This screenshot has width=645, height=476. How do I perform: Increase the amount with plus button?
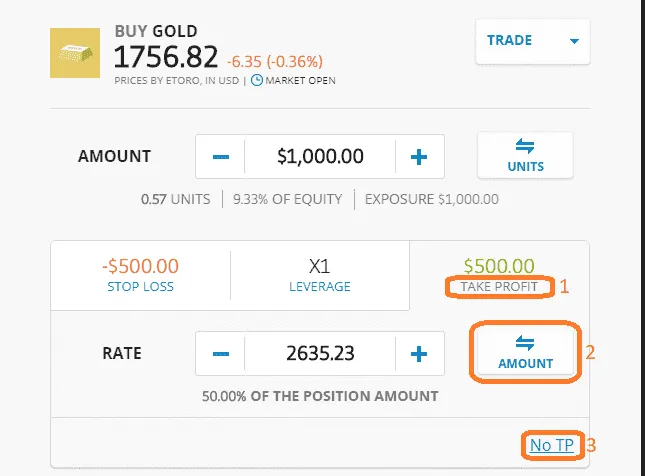[419, 157]
